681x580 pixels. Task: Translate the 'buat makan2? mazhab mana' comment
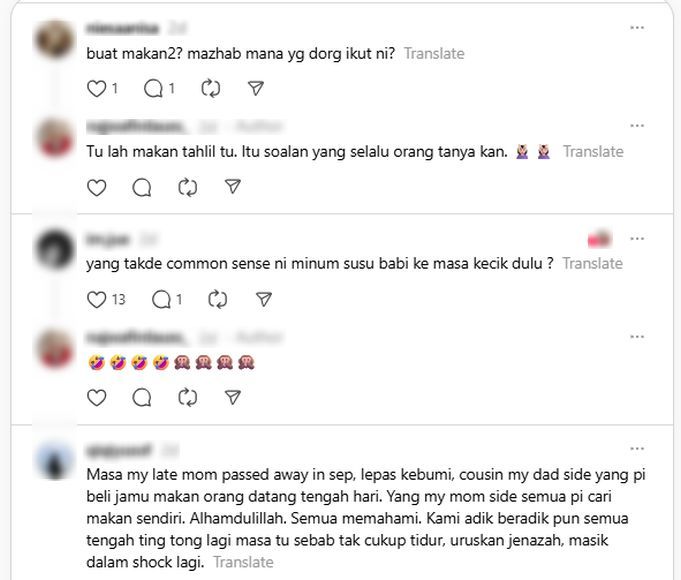point(434,53)
